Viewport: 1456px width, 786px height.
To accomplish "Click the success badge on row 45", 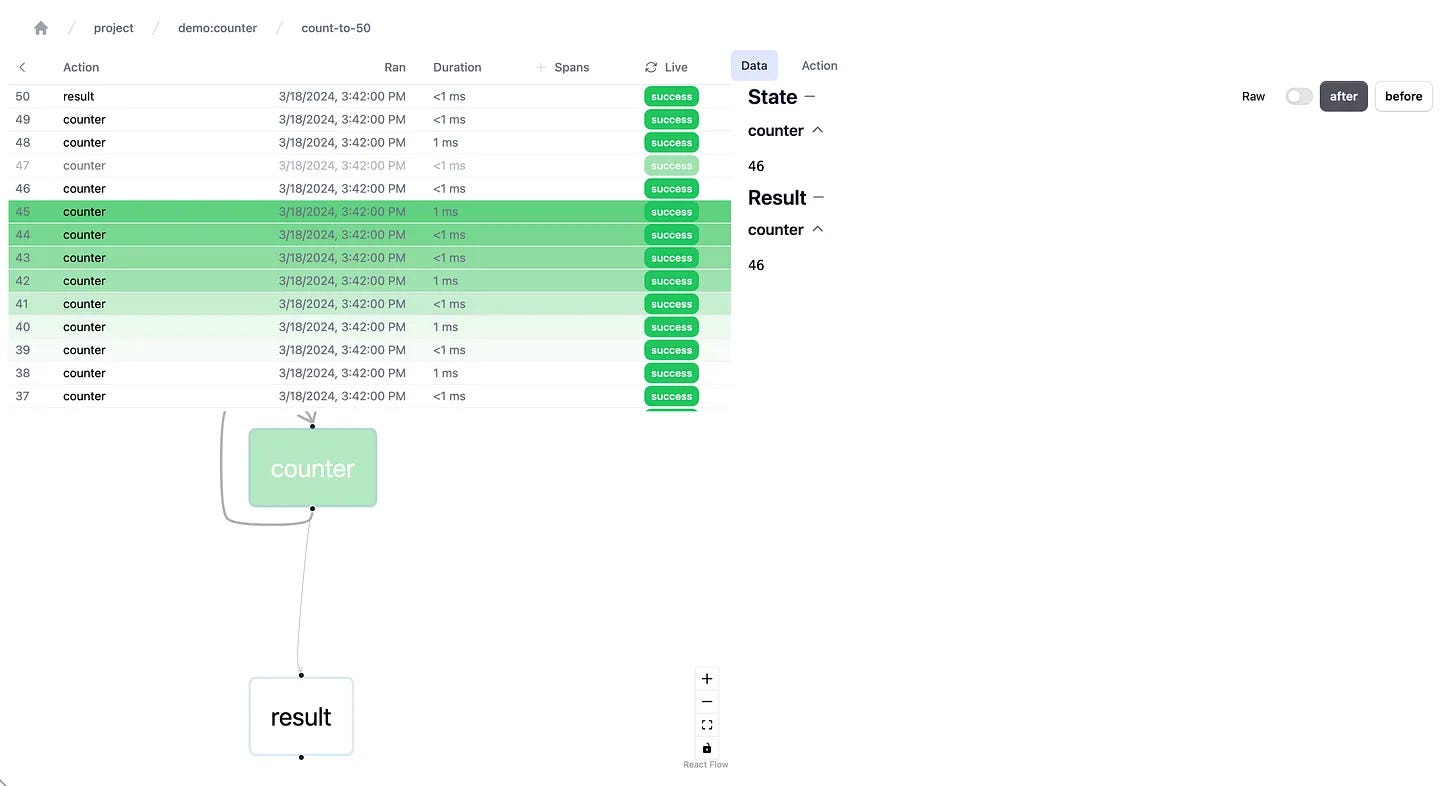I will (x=671, y=211).
